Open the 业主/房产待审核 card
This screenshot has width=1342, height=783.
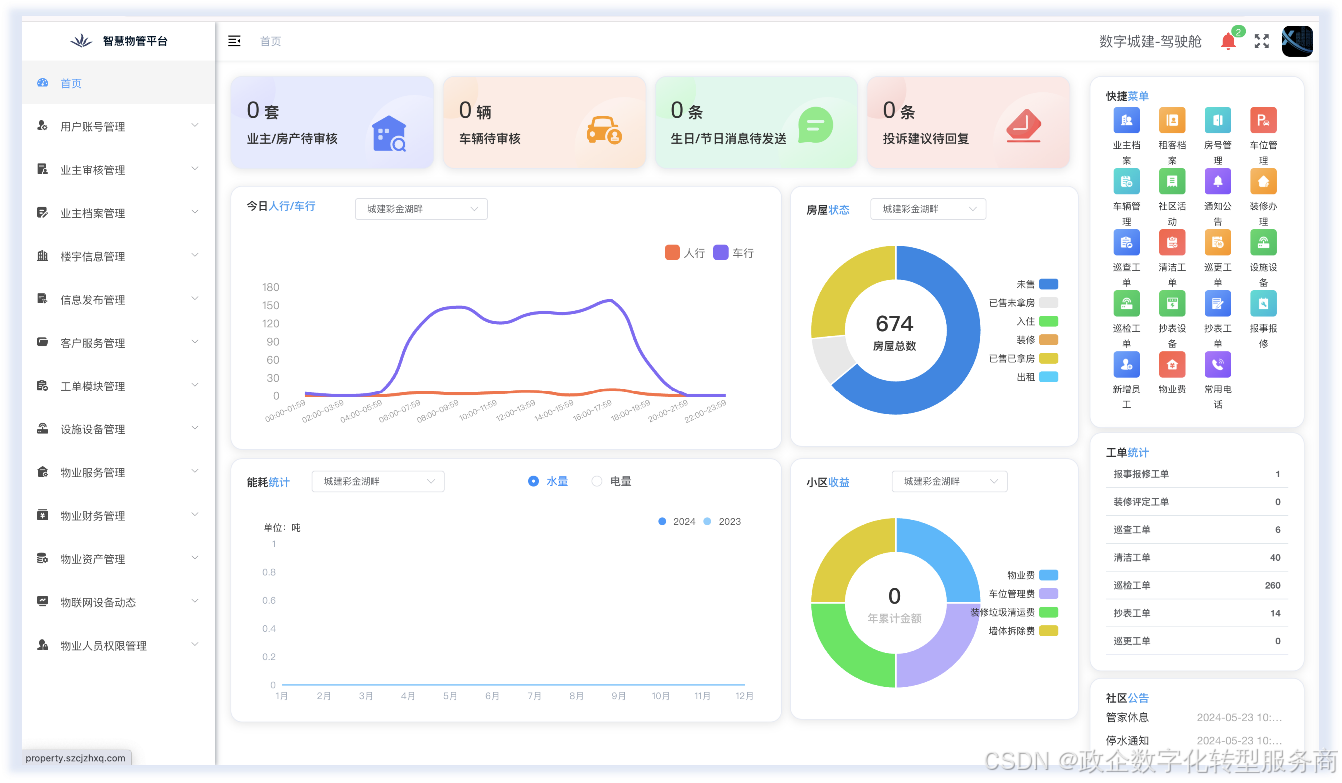(332, 122)
